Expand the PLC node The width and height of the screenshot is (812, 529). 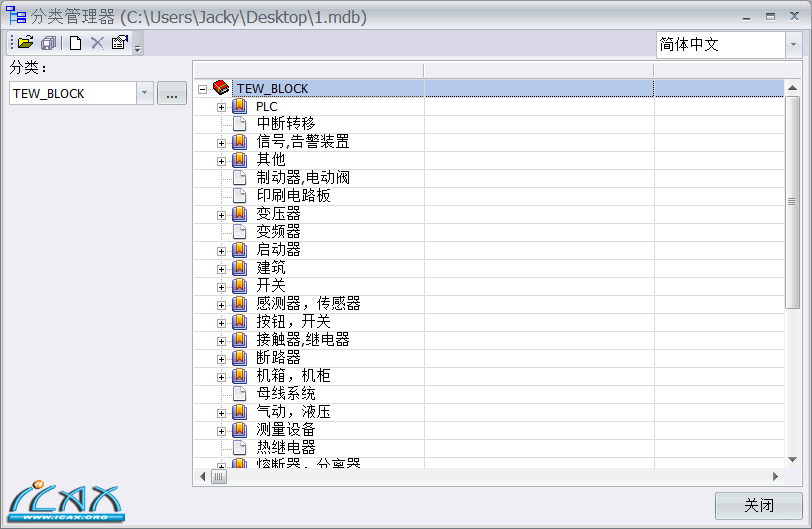point(221,107)
